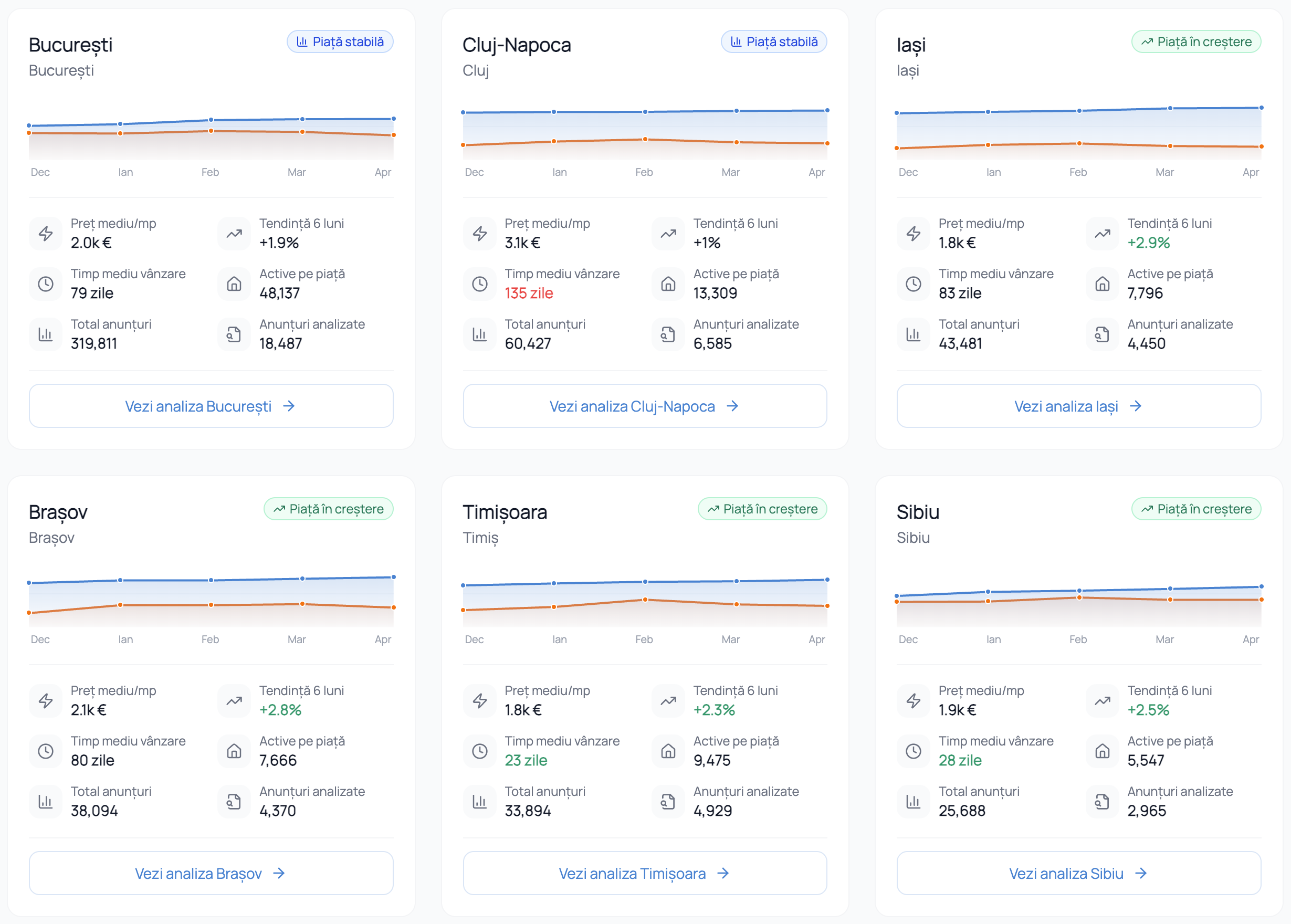The height and width of the screenshot is (924, 1291).
Task: Click the house icon beside Cluj-Napoca 13,309
Action: 668,284
